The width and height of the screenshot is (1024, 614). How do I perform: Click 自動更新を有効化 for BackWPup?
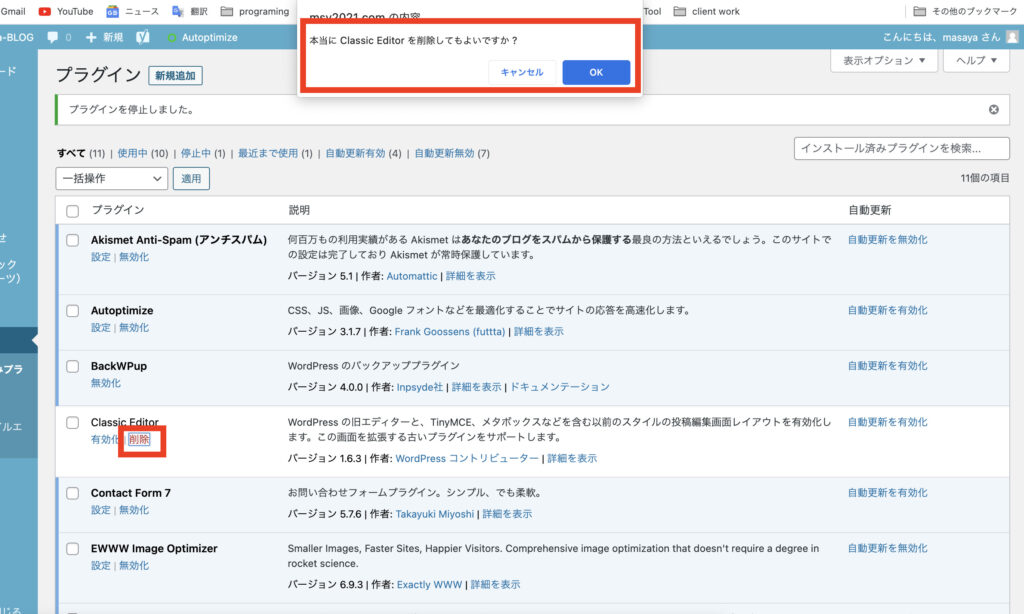point(888,366)
